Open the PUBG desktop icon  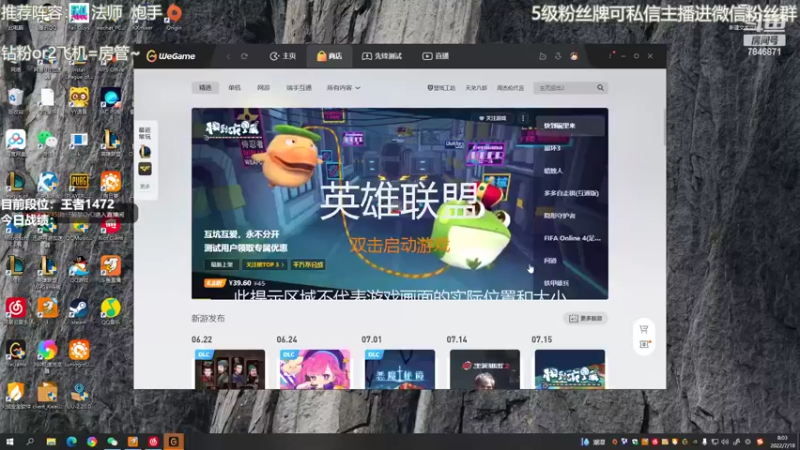point(79,183)
